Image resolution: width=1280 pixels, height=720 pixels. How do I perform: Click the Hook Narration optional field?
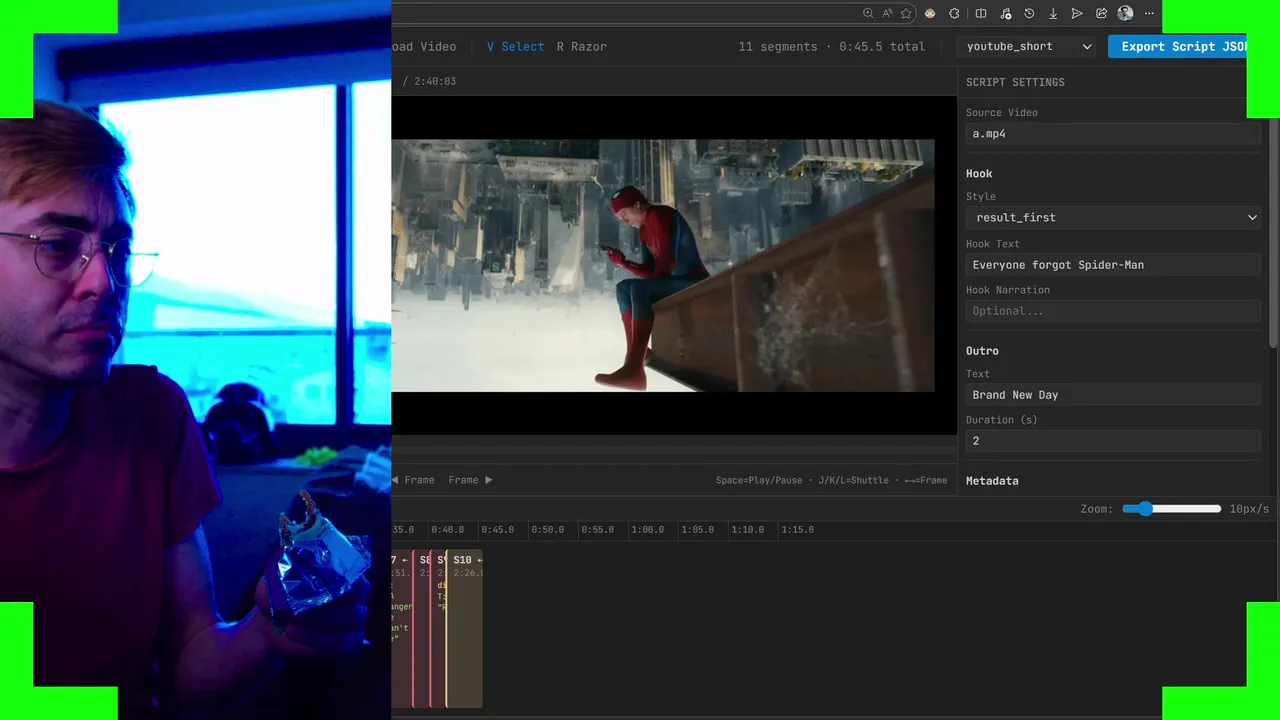point(1114,311)
